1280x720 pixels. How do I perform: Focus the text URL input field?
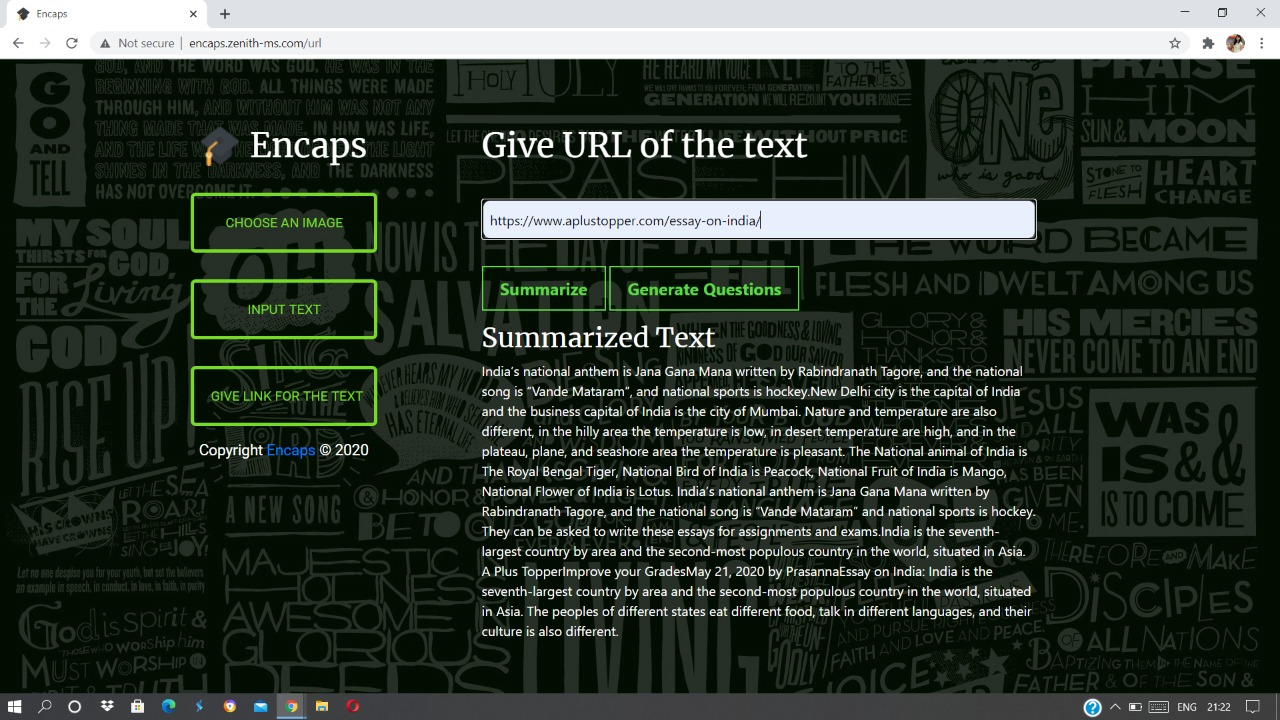(759, 220)
